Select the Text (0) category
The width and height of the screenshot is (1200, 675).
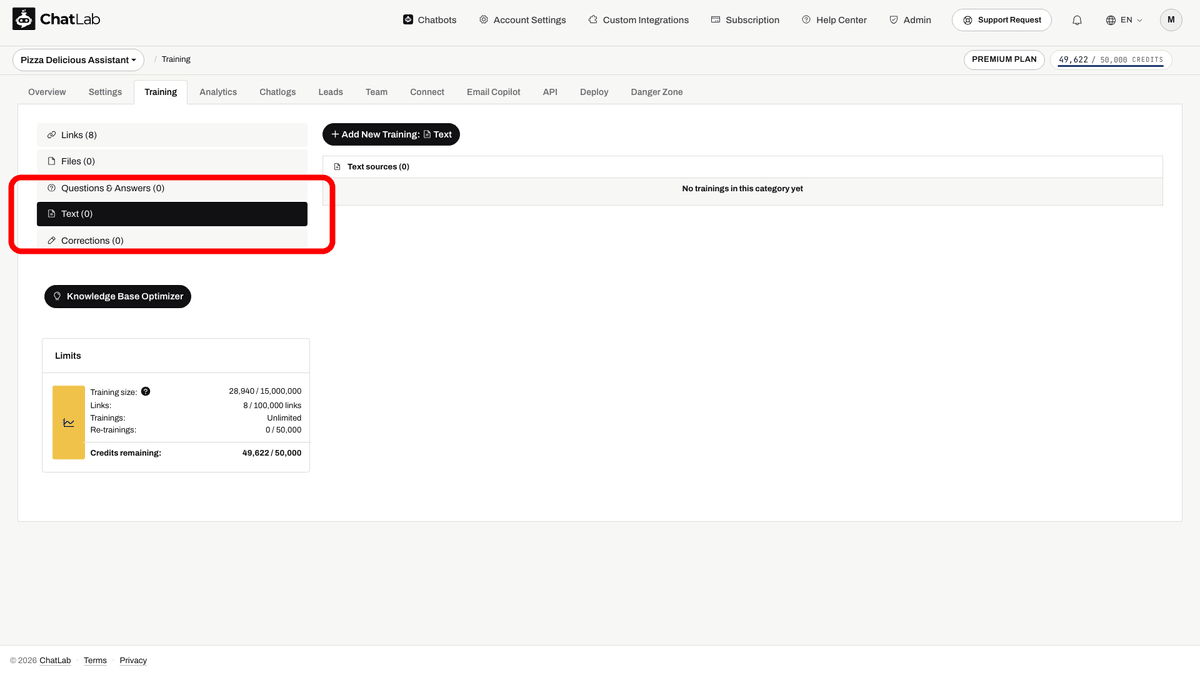point(172,214)
